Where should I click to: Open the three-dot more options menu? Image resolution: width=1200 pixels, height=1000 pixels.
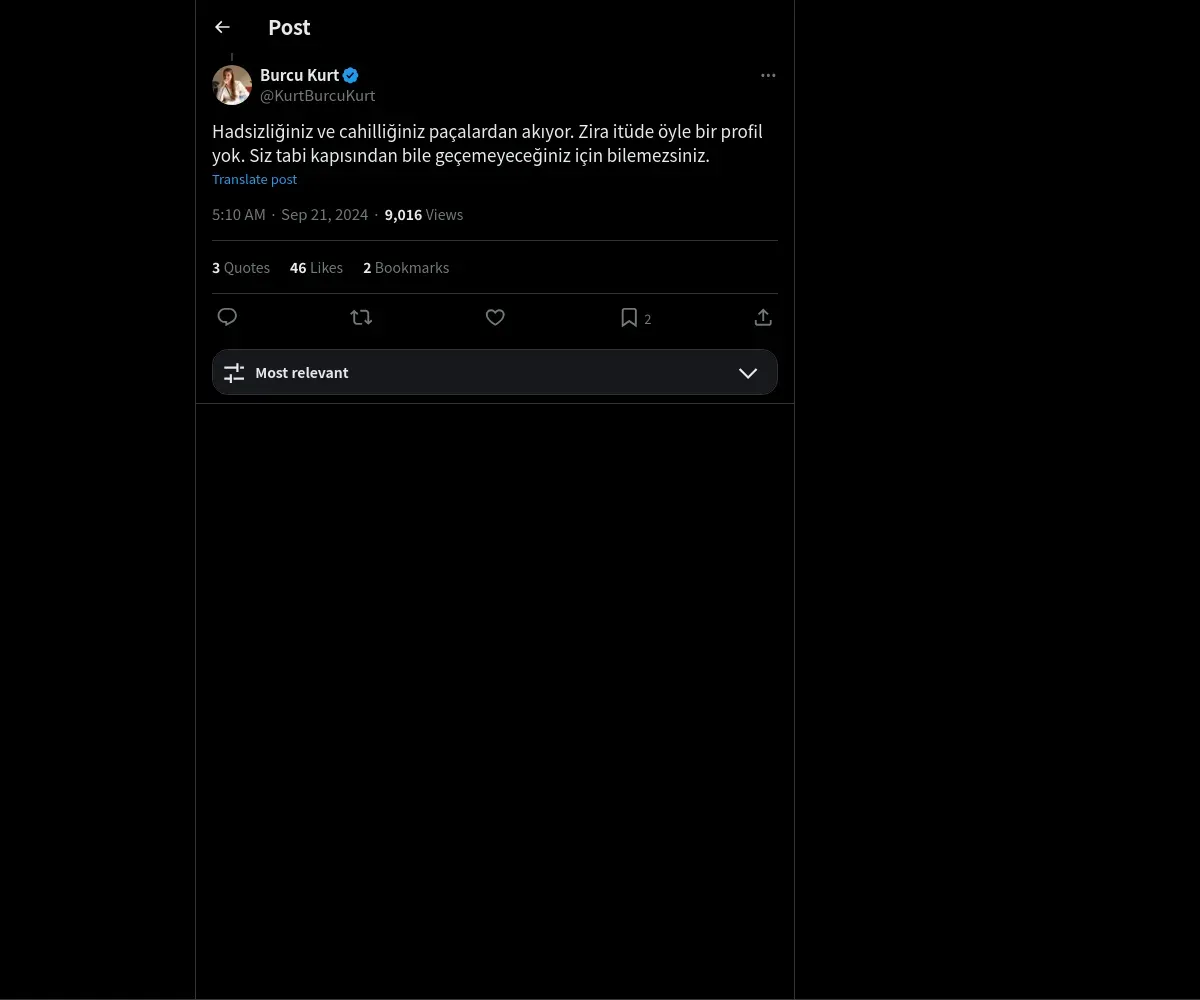(768, 75)
